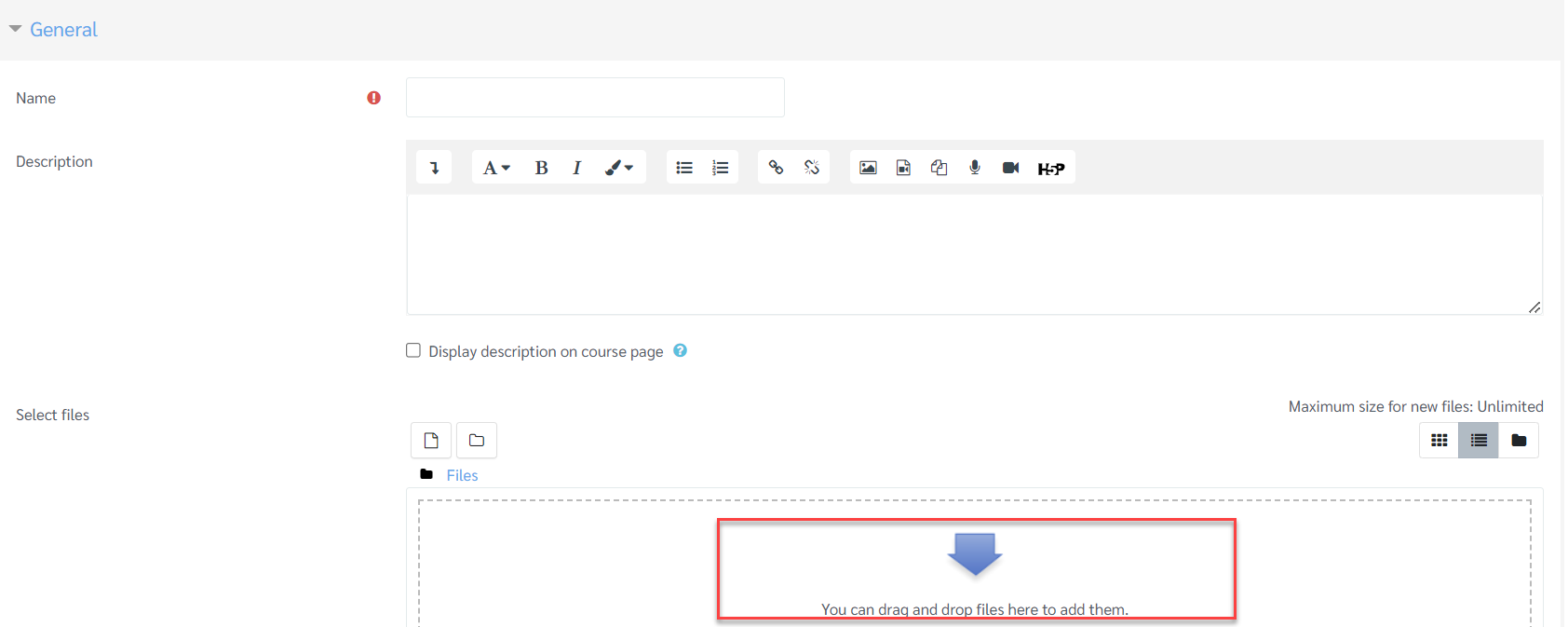This screenshot has height=627, width=1568.
Task: Switch file view to folder tree
Action: pos(1519,441)
